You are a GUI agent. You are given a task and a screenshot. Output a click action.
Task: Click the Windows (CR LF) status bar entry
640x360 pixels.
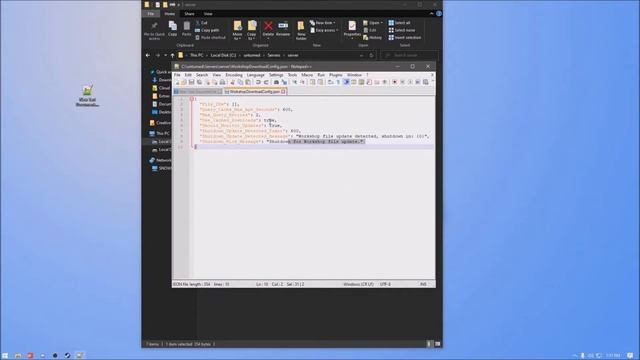(358, 284)
